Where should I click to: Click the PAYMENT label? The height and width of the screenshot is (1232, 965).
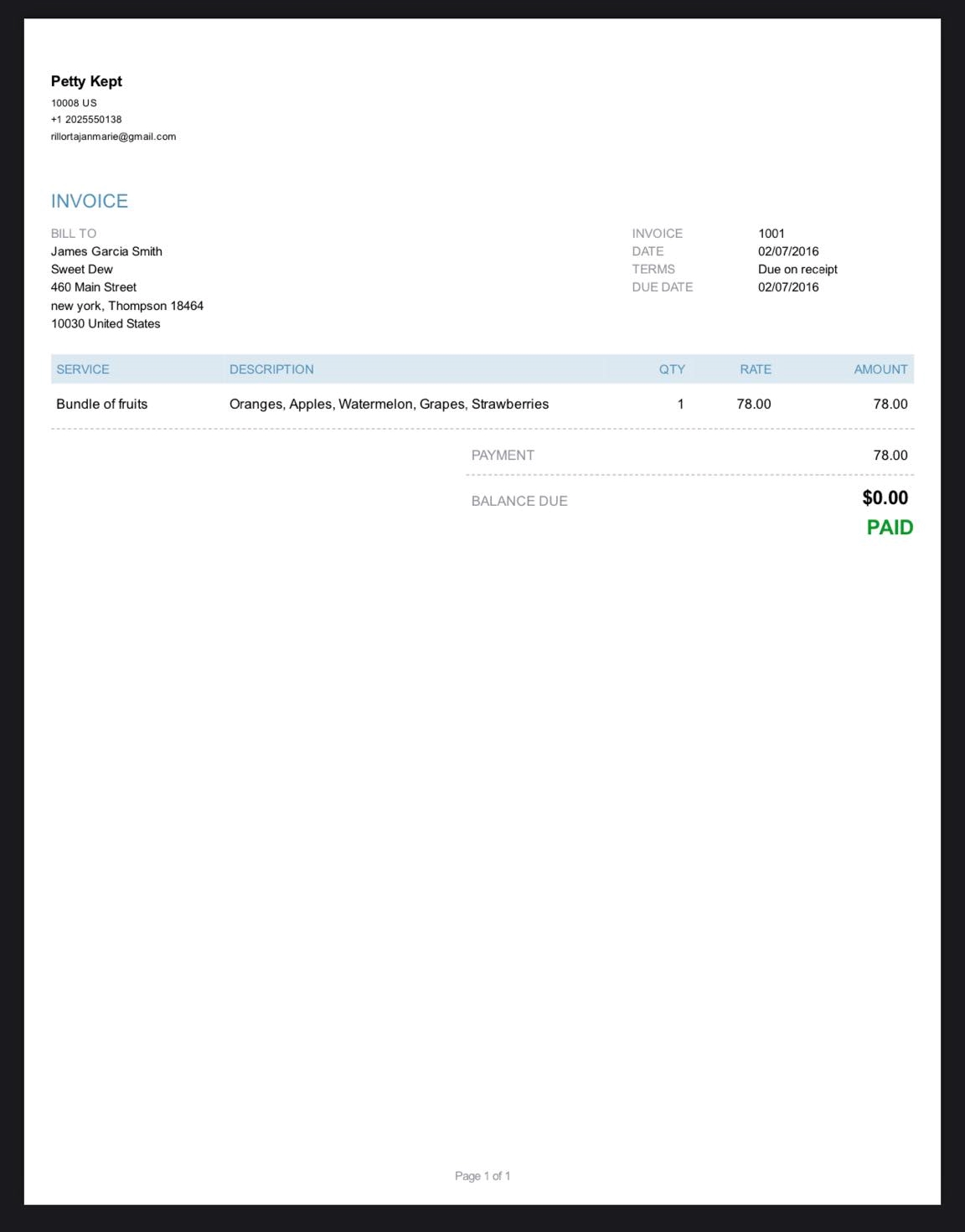[503, 456]
